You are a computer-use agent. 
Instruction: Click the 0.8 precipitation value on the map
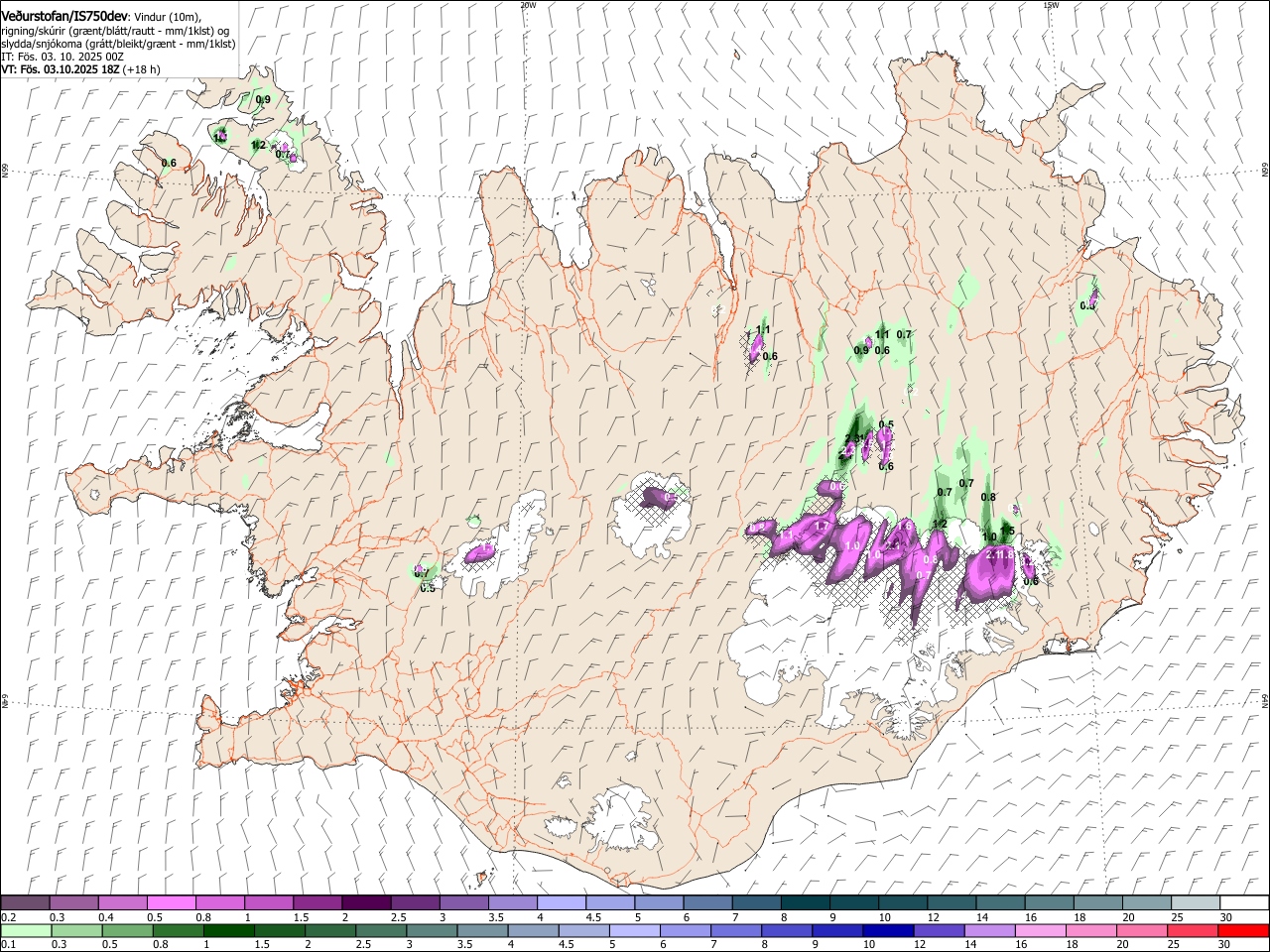click(988, 498)
